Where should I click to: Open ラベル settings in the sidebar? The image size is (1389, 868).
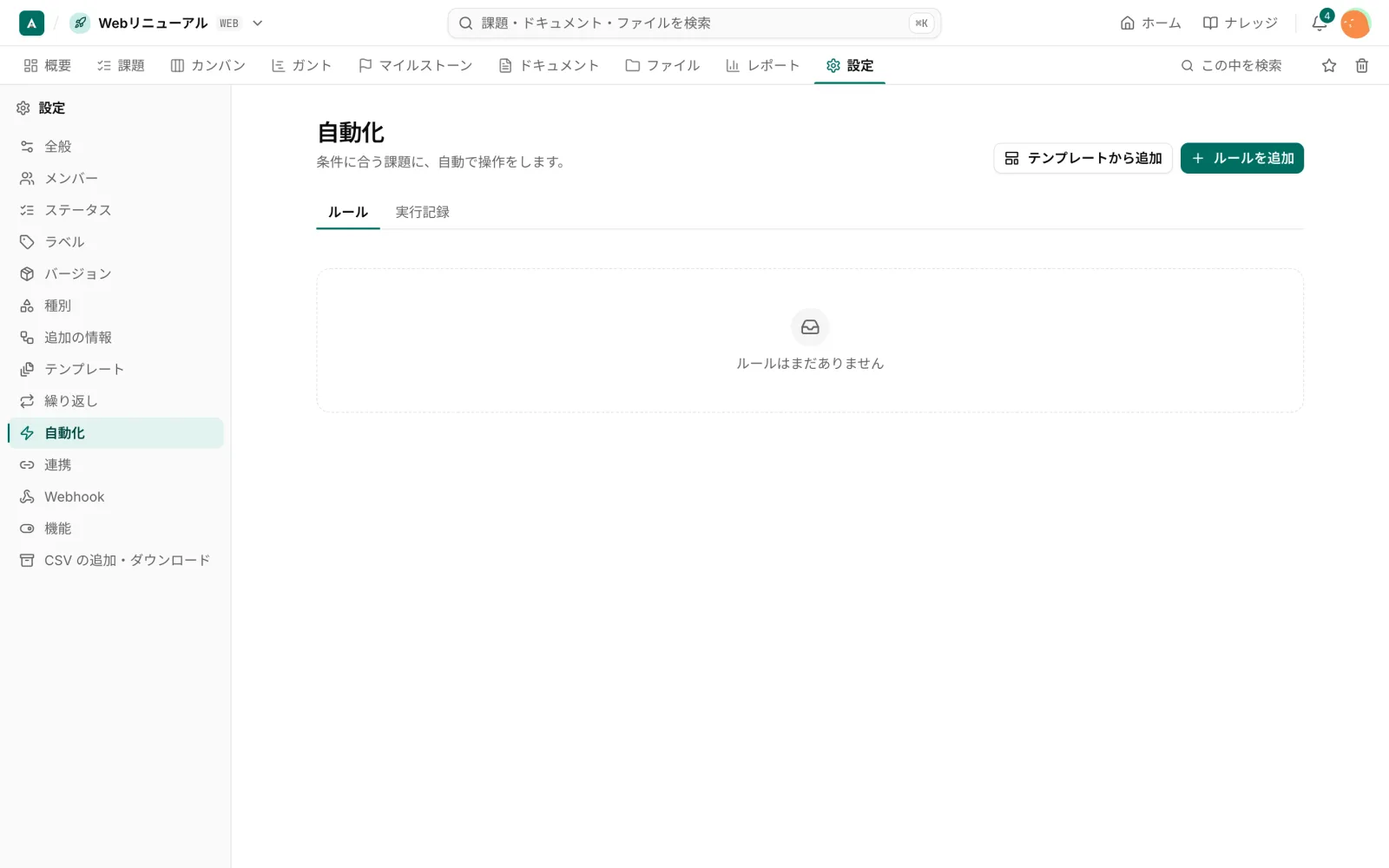[115, 242]
